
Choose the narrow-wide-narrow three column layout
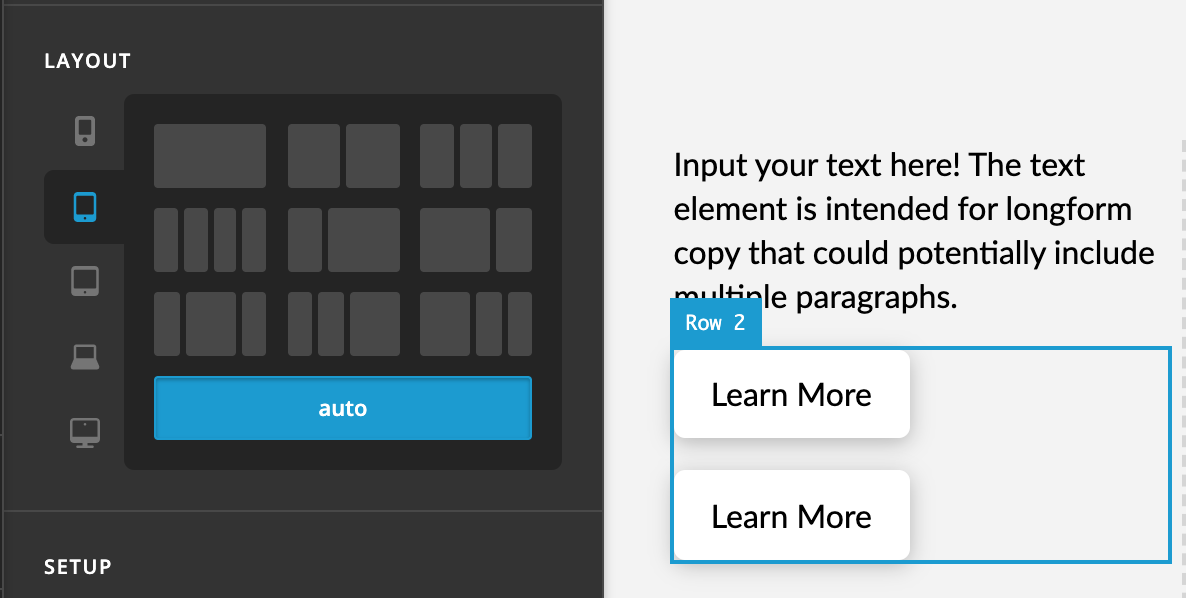pyautogui.click(x=210, y=324)
